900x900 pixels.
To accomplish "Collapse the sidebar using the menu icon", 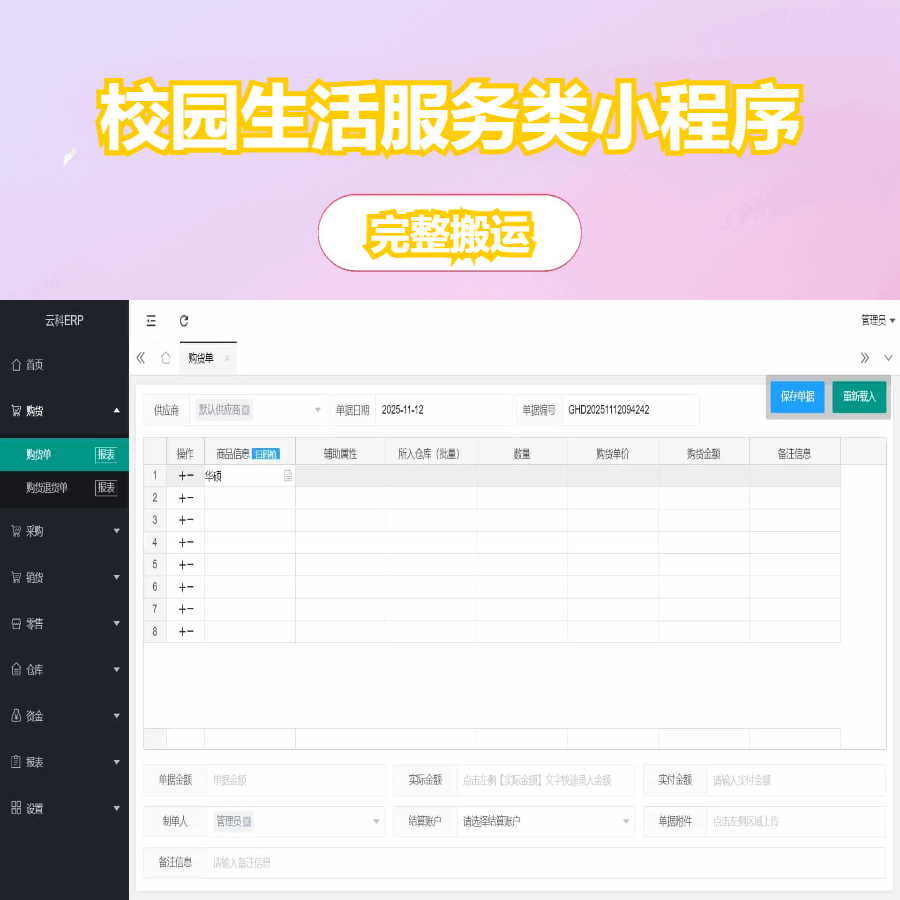I will 151,321.
